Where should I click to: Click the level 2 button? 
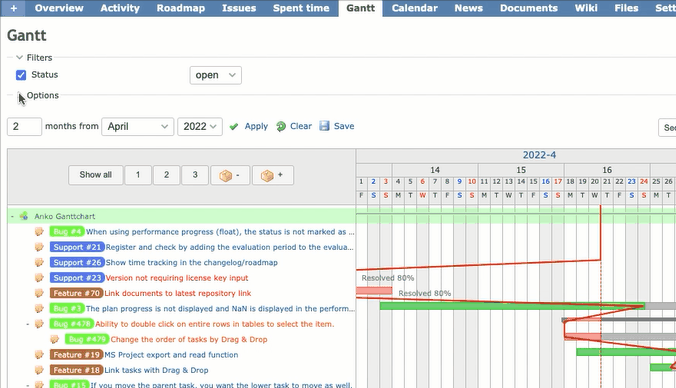click(166, 175)
